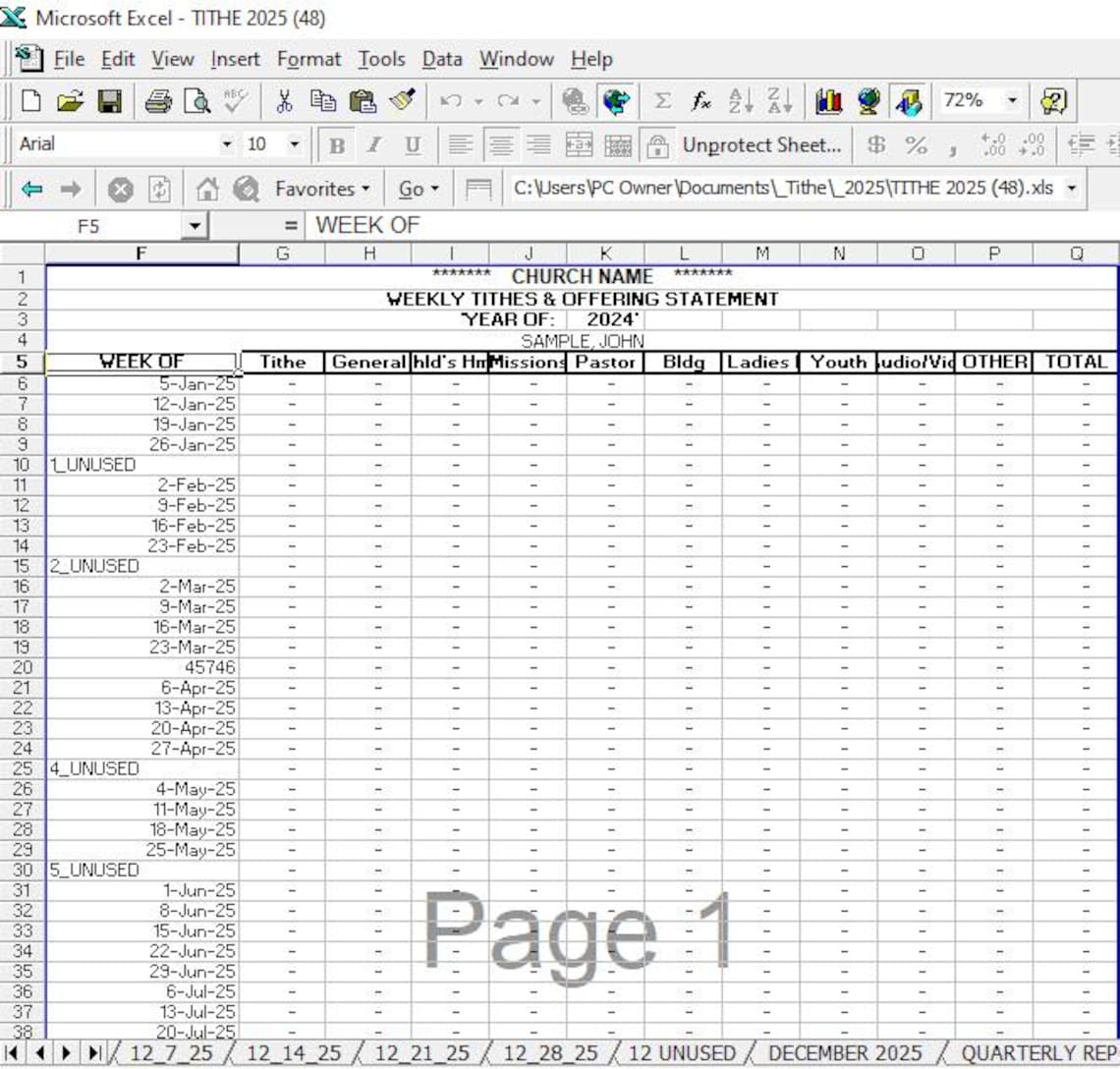Viewport: 1120px width, 1069px height.
Task: Select the Paste Function fx icon
Action: point(700,99)
